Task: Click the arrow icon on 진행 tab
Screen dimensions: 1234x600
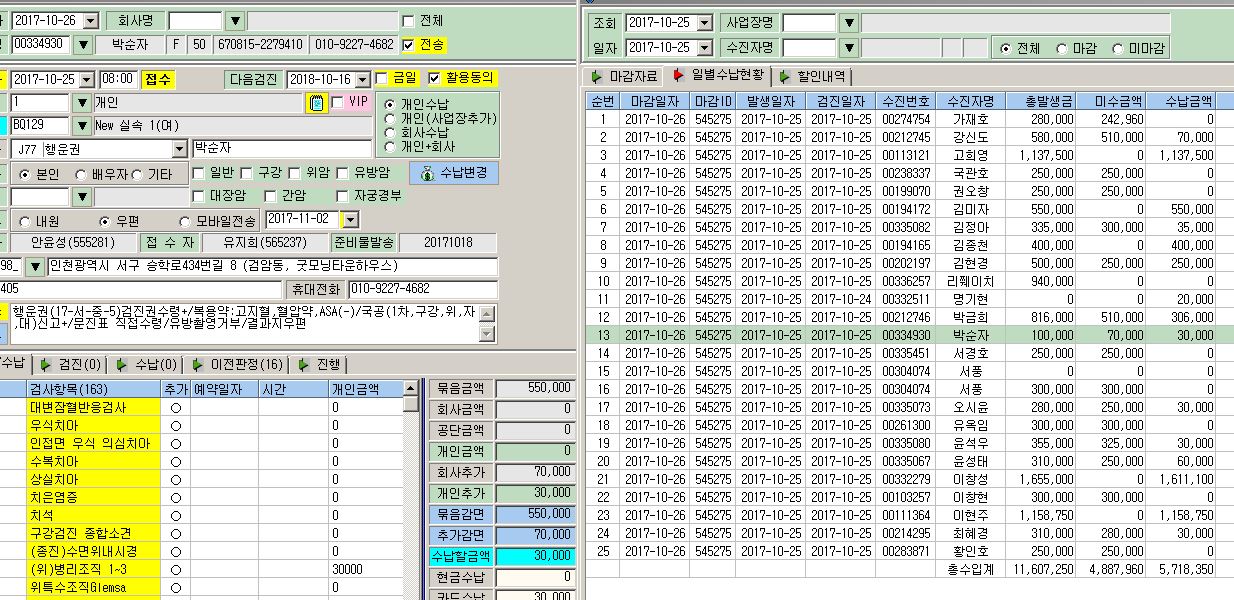Action: click(x=305, y=364)
